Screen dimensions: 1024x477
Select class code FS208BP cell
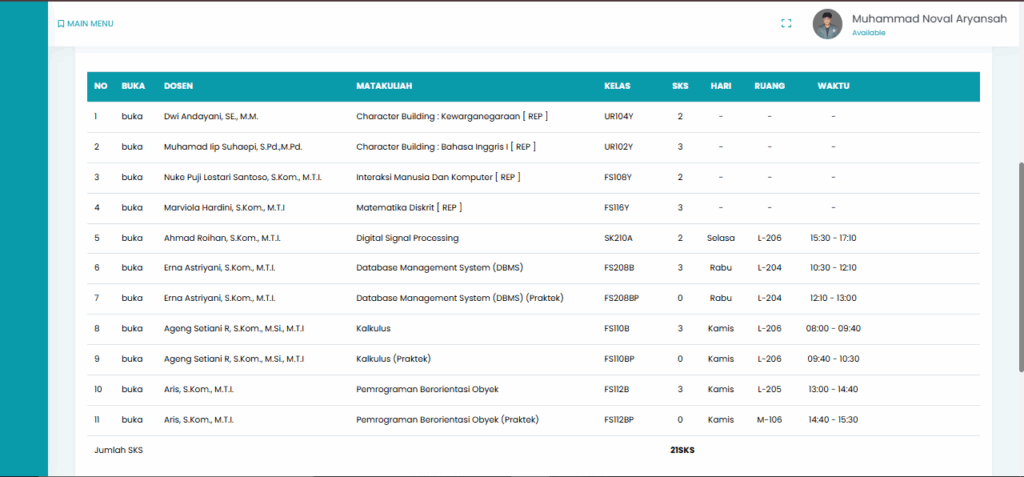[x=620, y=299]
